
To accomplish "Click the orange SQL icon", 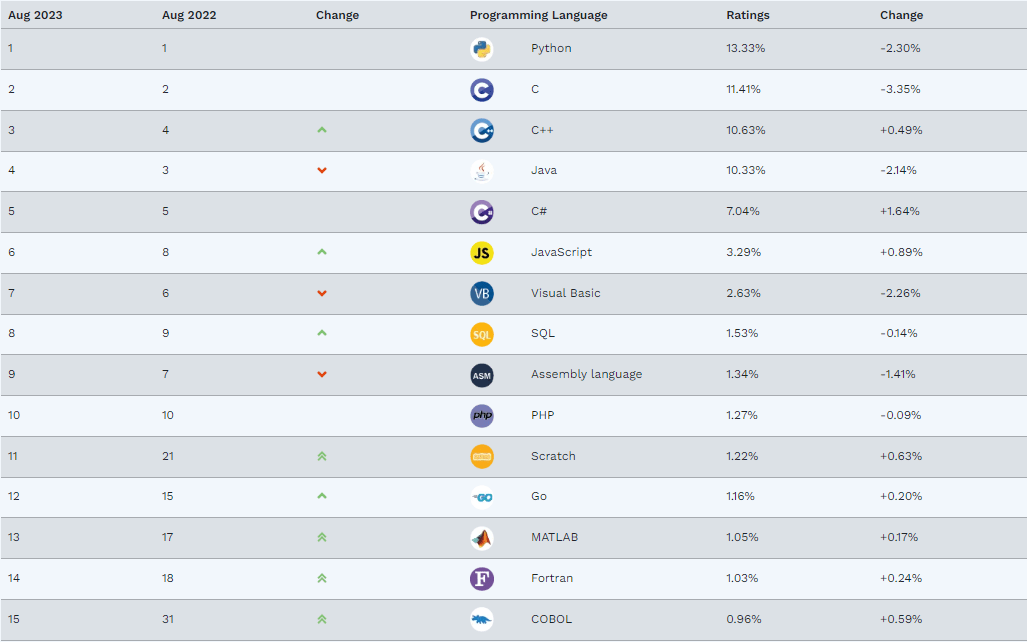I will (x=482, y=334).
